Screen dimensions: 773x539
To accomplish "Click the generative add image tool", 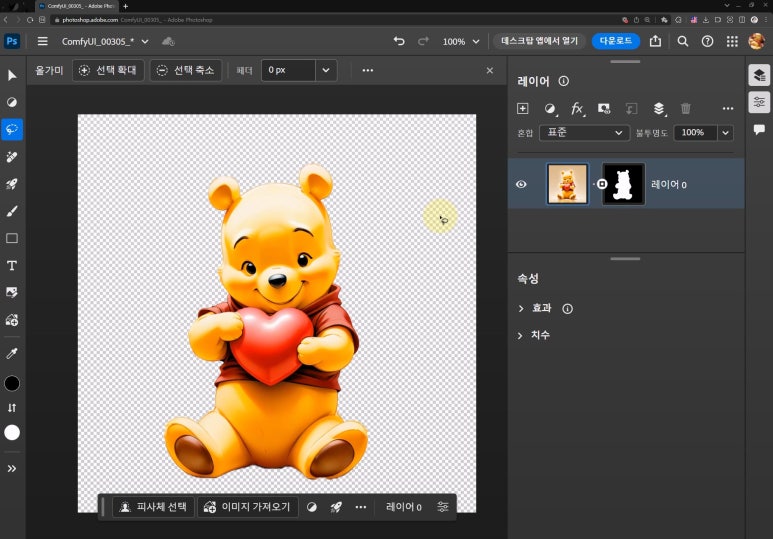I will (12, 320).
